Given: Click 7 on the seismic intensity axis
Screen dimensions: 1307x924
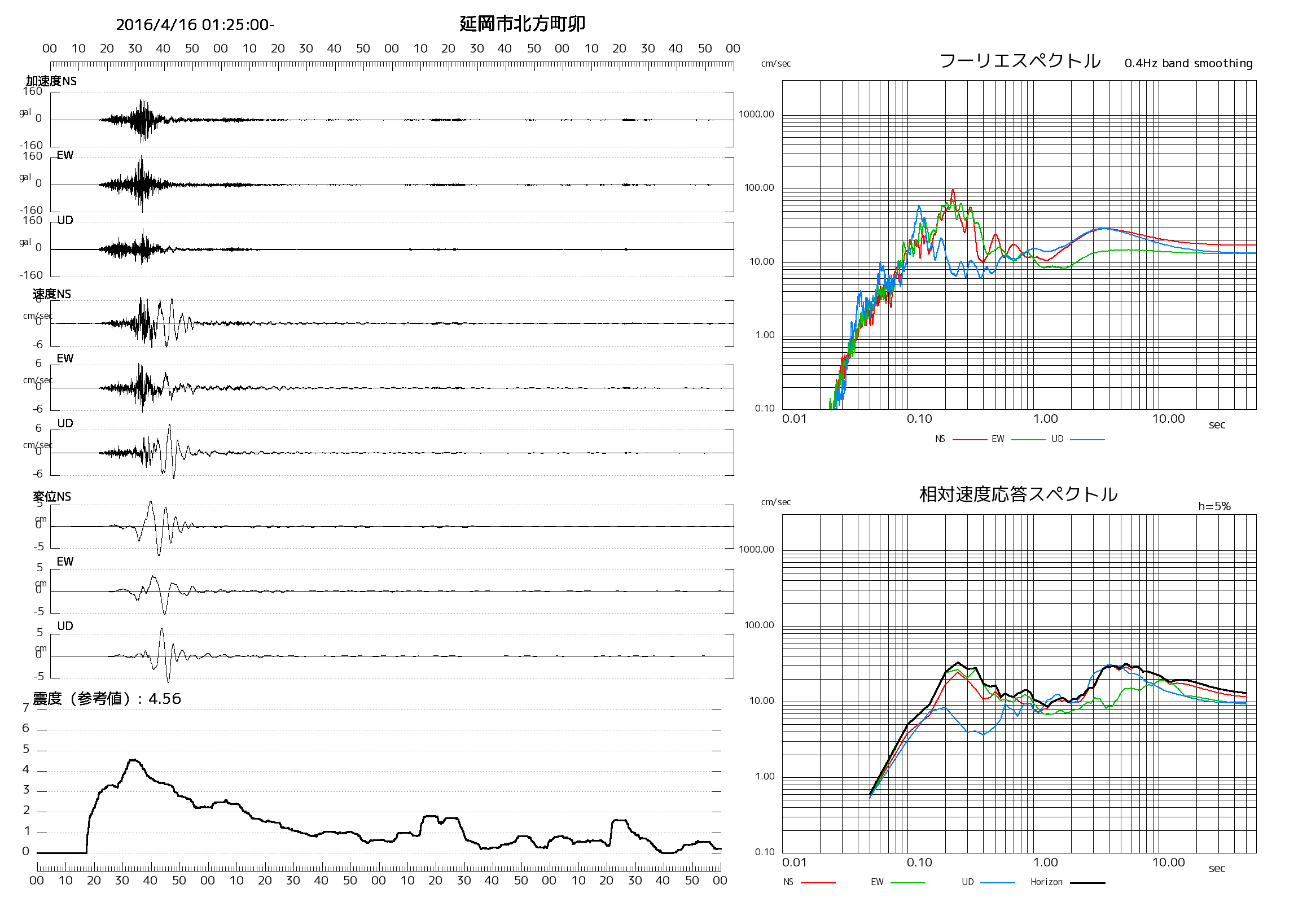Looking at the screenshot, I should click(x=25, y=708).
